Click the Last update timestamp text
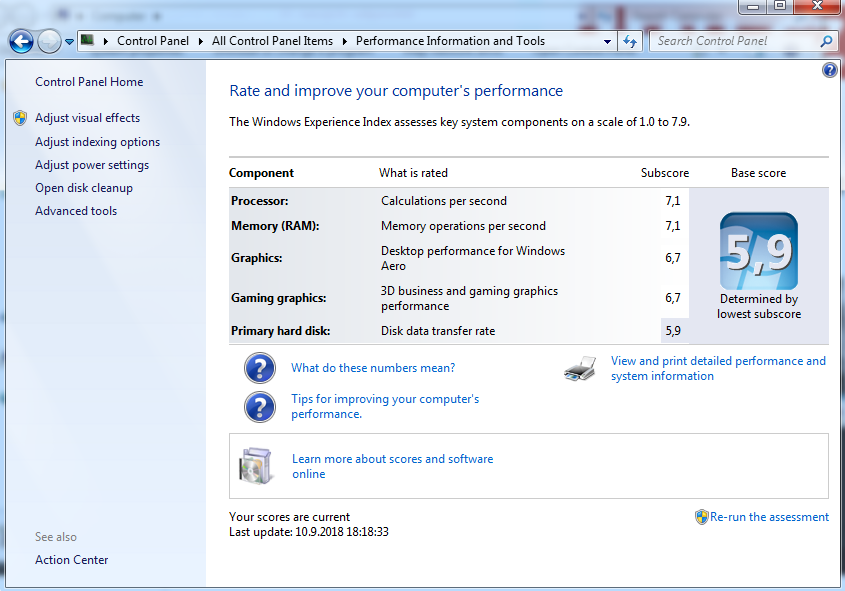This screenshot has height=591, width=845. pyautogui.click(x=309, y=532)
